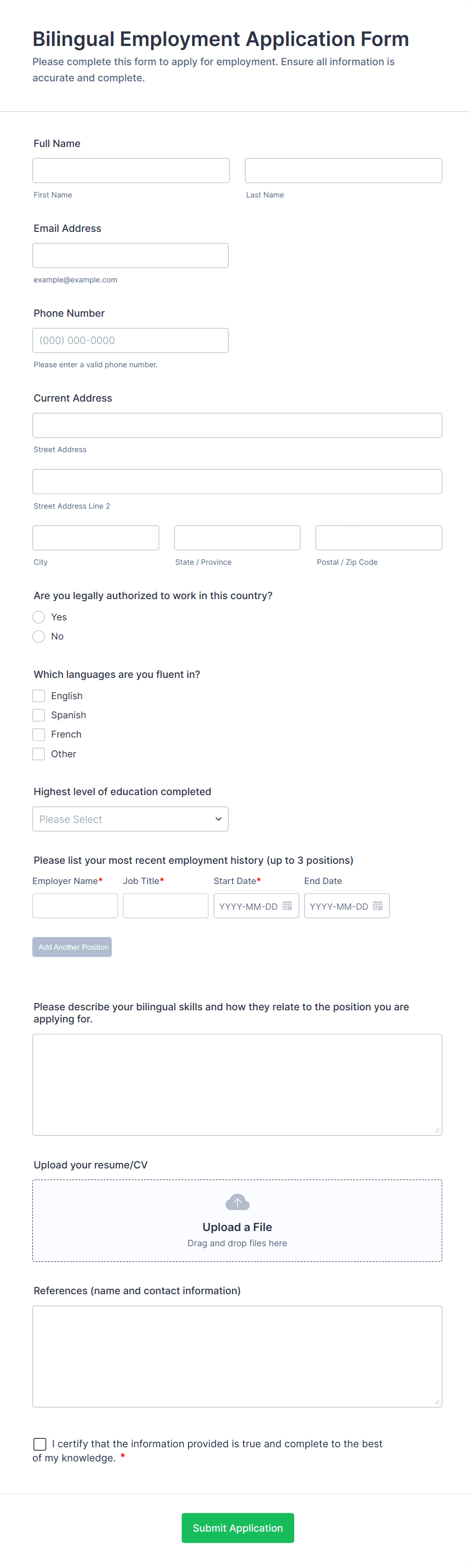Select Yes for work authorization
Viewport: 470px width, 1568px height.
tap(39, 617)
